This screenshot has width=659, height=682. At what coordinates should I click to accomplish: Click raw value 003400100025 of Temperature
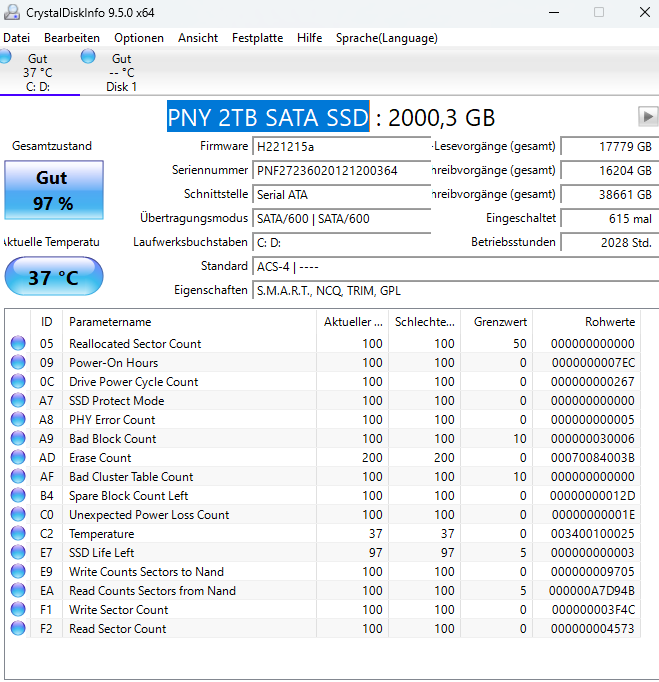592,534
